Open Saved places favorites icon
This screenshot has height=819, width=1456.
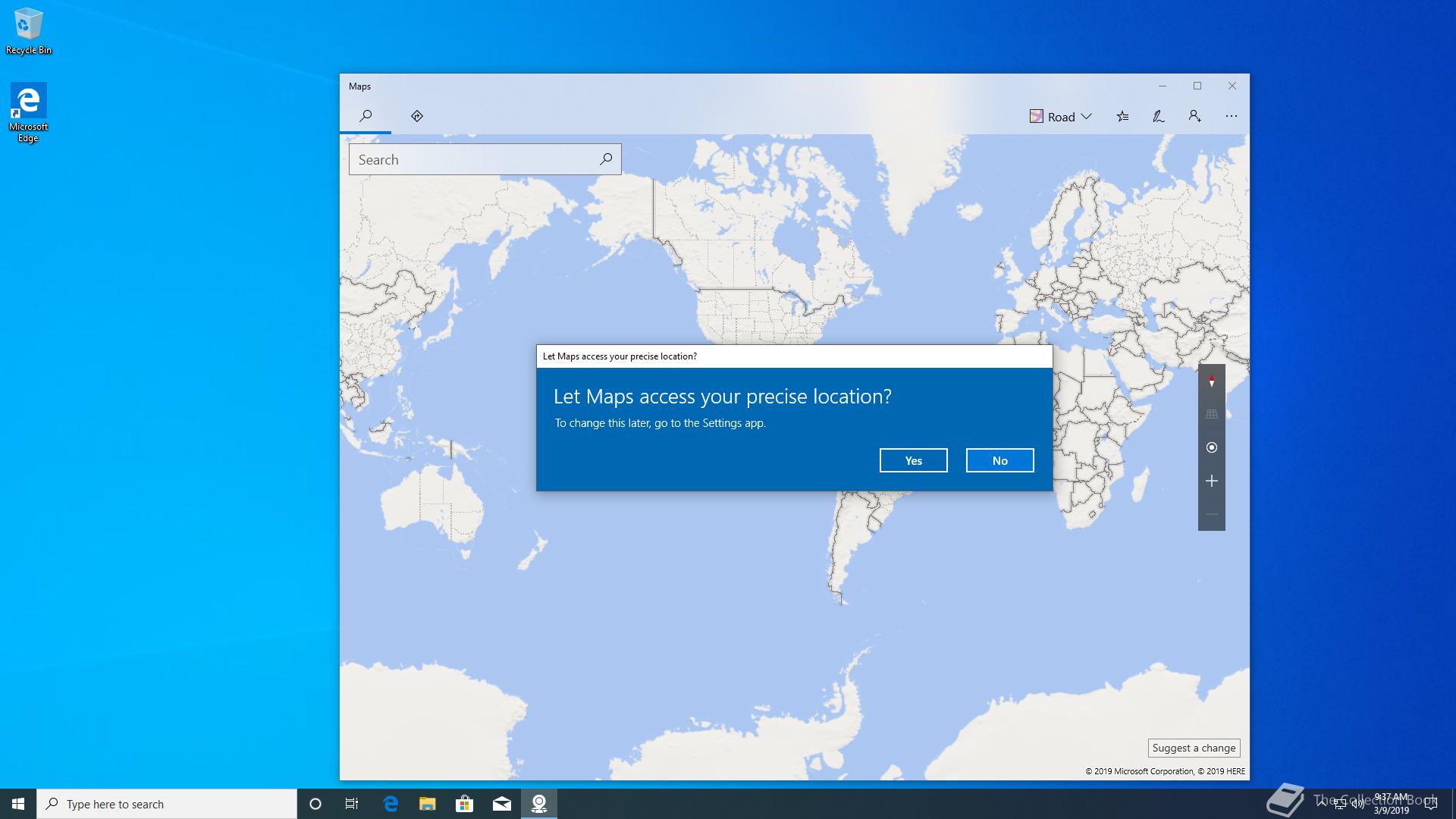pos(1122,116)
